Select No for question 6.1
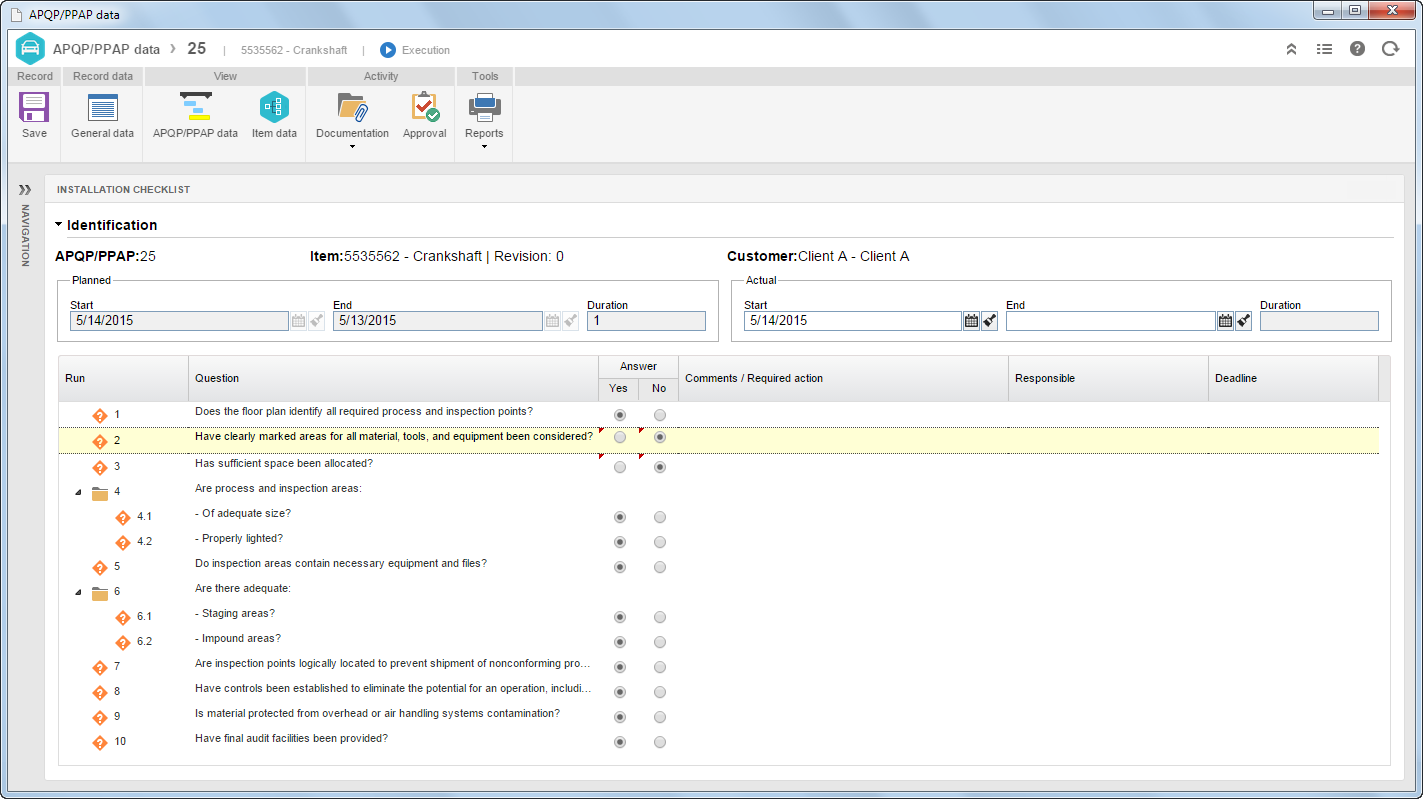 (660, 617)
